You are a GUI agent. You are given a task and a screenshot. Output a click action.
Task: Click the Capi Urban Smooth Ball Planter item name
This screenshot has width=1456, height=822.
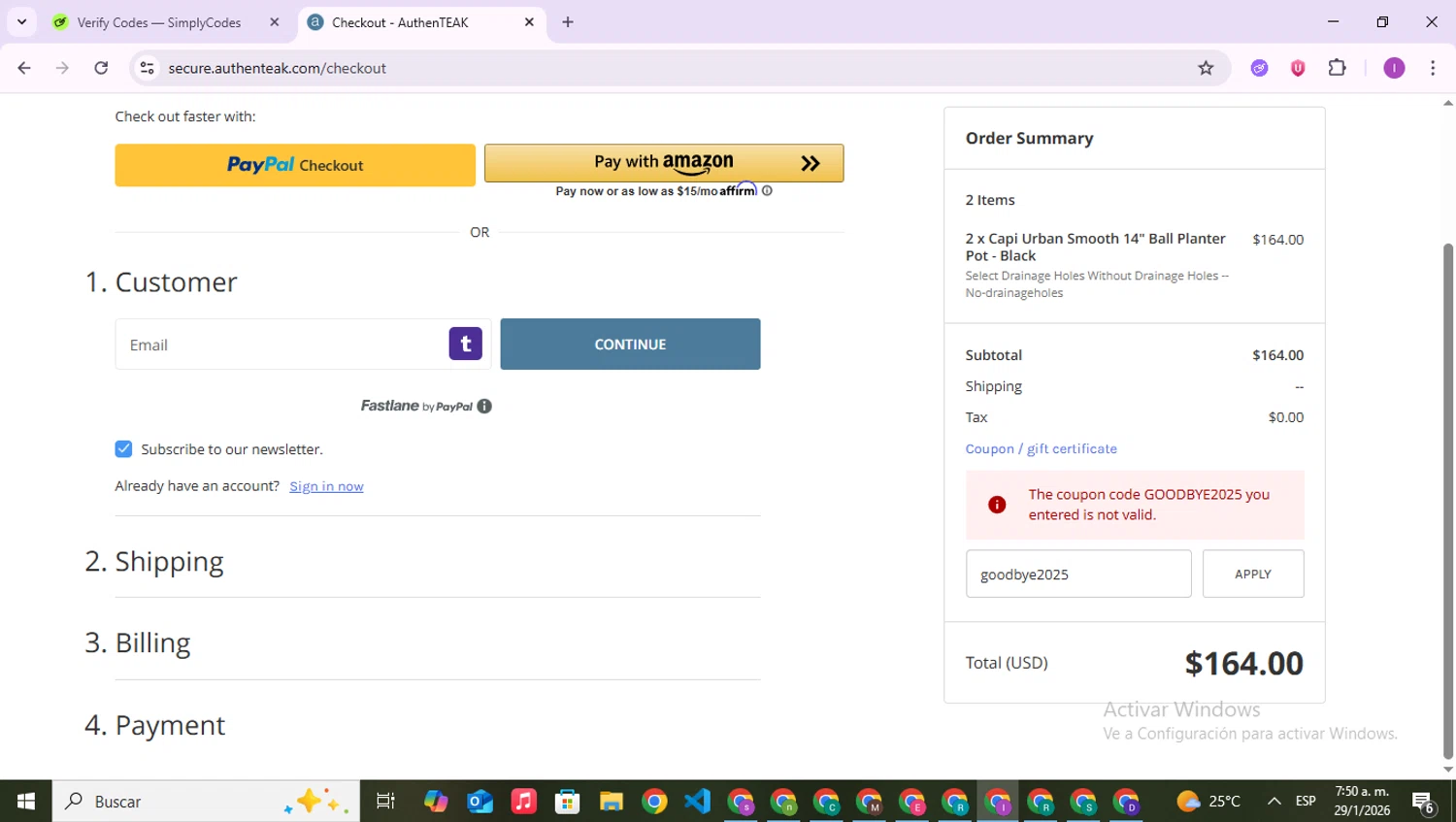pyautogui.click(x=1095, y=247)
